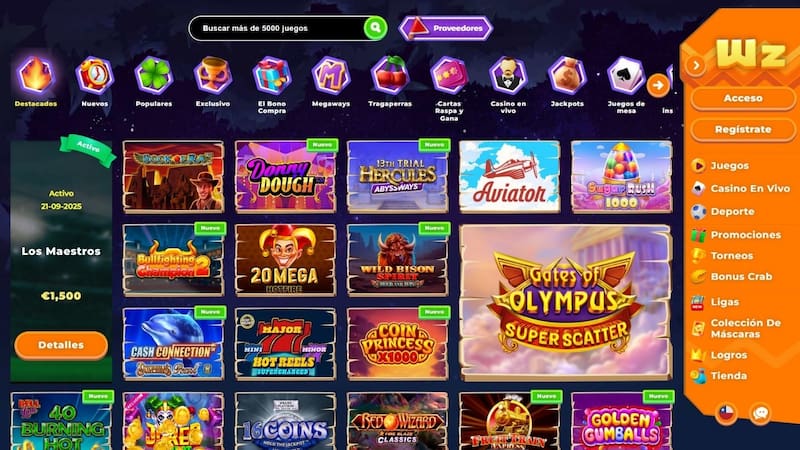Select the Destacados flame category icon
This screenshot has width=800, height=450.
tap(36, 76)
